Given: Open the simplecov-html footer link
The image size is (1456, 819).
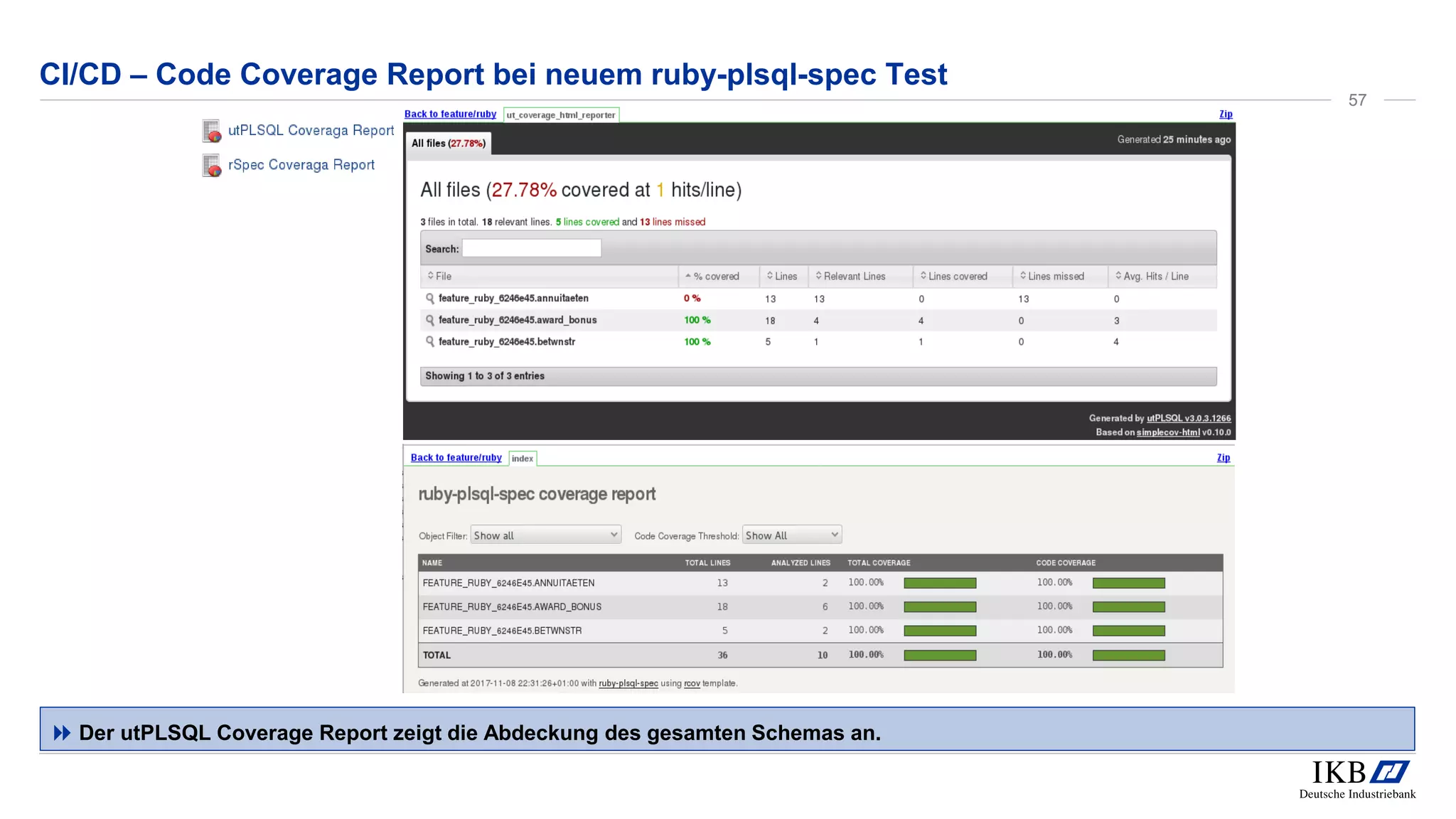Looking at the screenshot, I should pos(1168,433).
